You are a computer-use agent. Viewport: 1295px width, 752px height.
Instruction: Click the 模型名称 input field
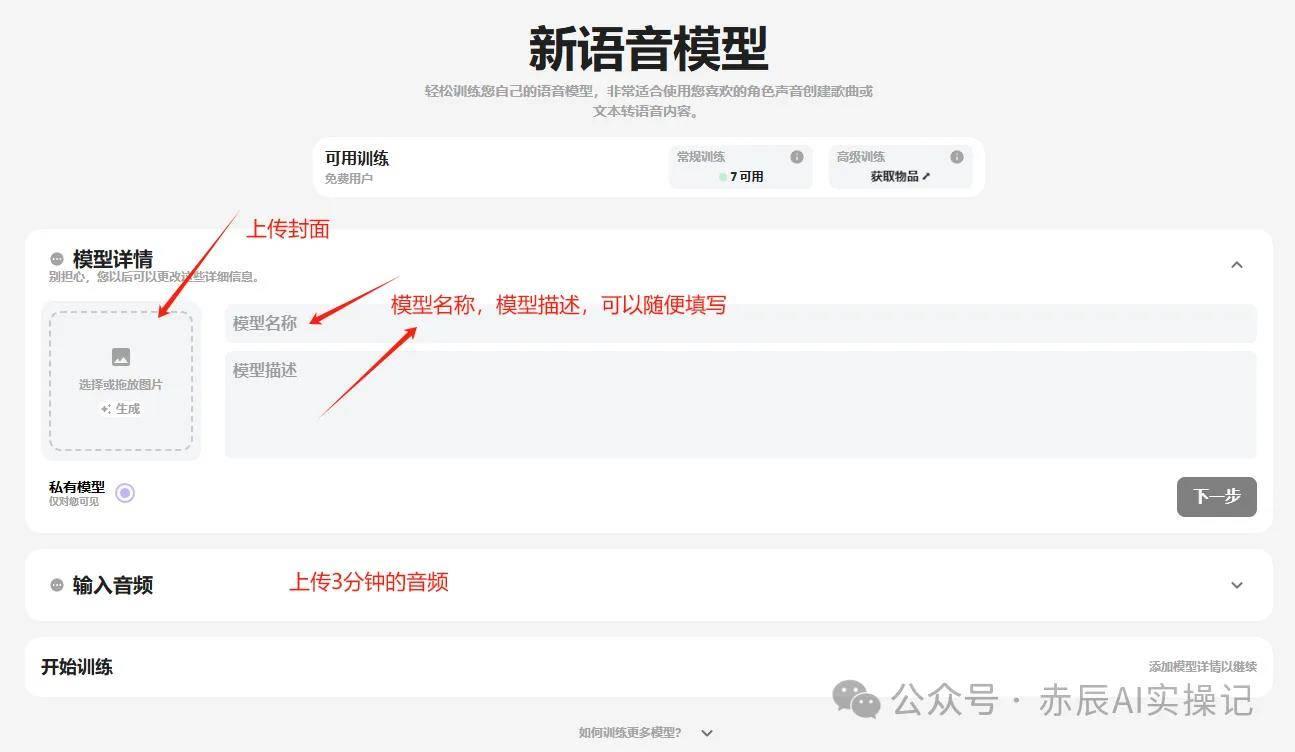(x=741, y=323)
